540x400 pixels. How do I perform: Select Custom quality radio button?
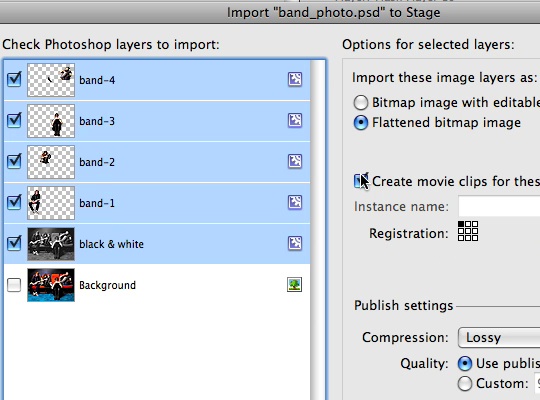(465, 383)
